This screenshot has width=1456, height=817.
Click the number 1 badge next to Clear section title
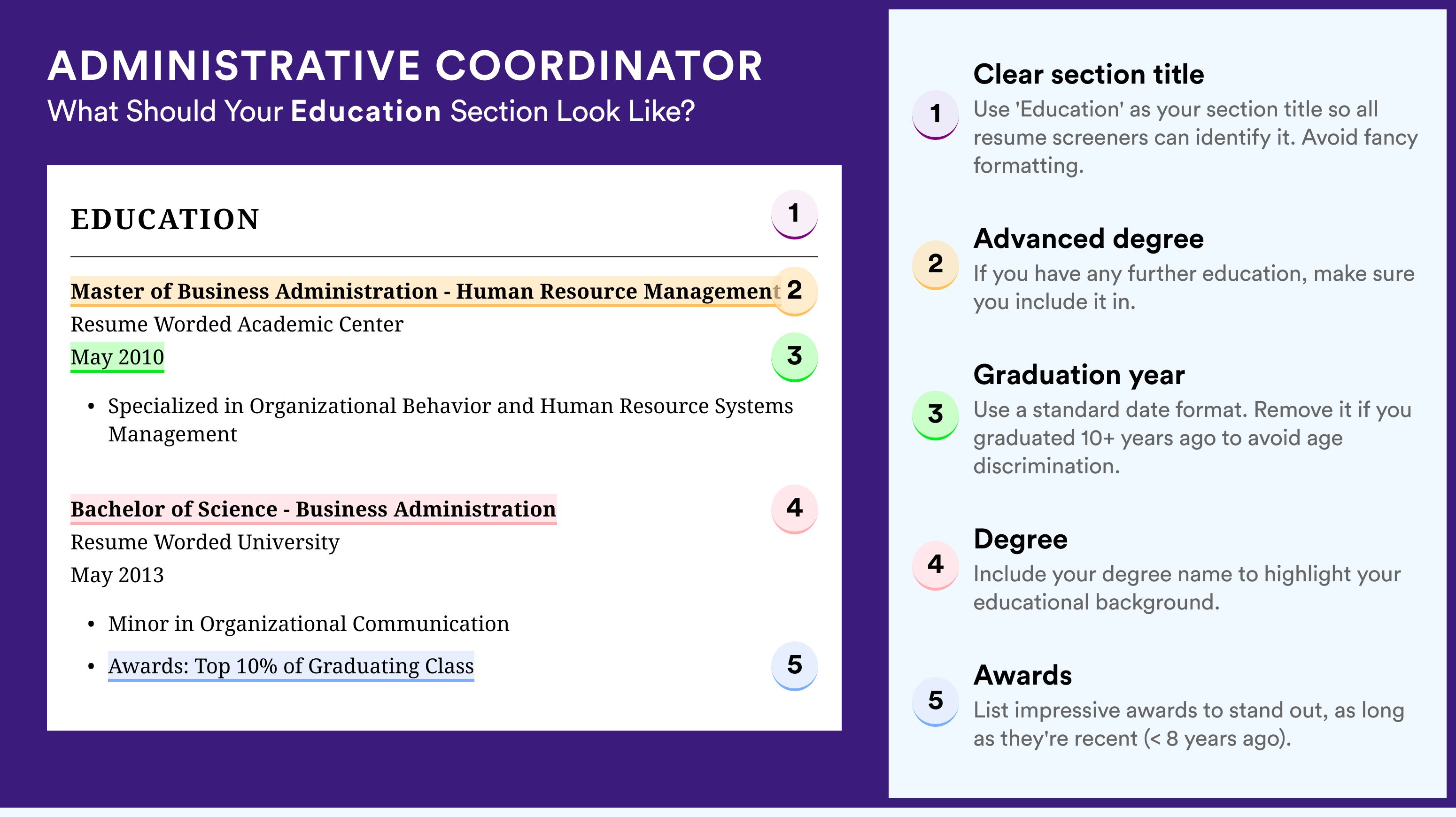coord(936,114)
